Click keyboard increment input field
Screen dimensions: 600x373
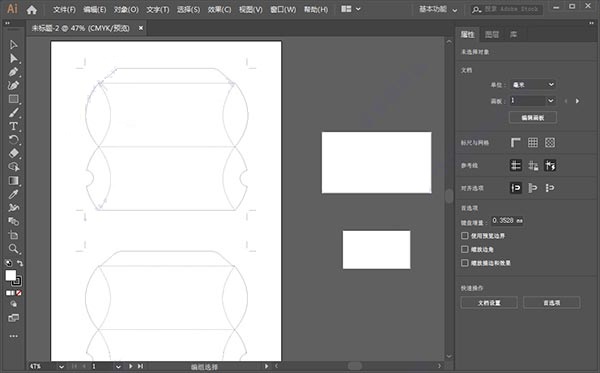(507, 221)
